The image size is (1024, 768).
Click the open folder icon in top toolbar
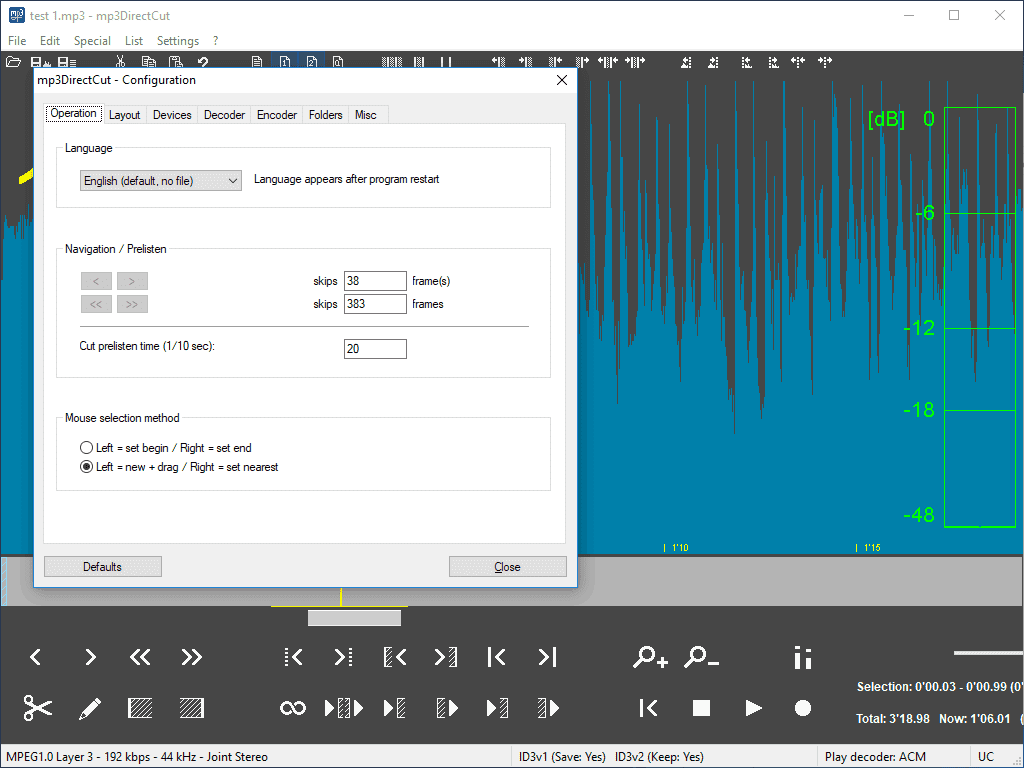tap(13, 62)
